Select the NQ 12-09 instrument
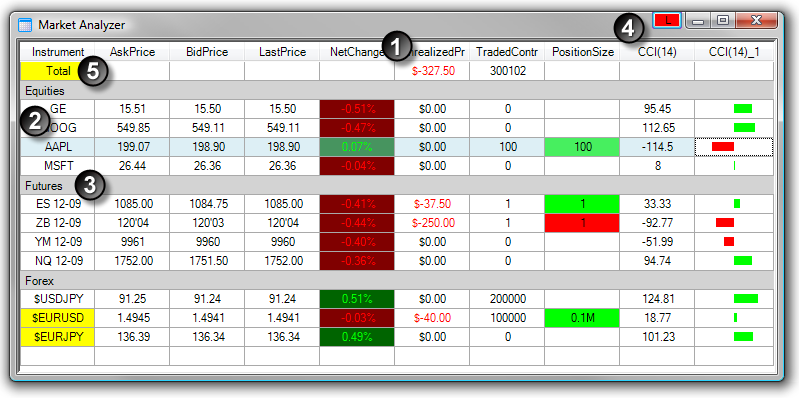799x398 pixels. coord(58,261)
